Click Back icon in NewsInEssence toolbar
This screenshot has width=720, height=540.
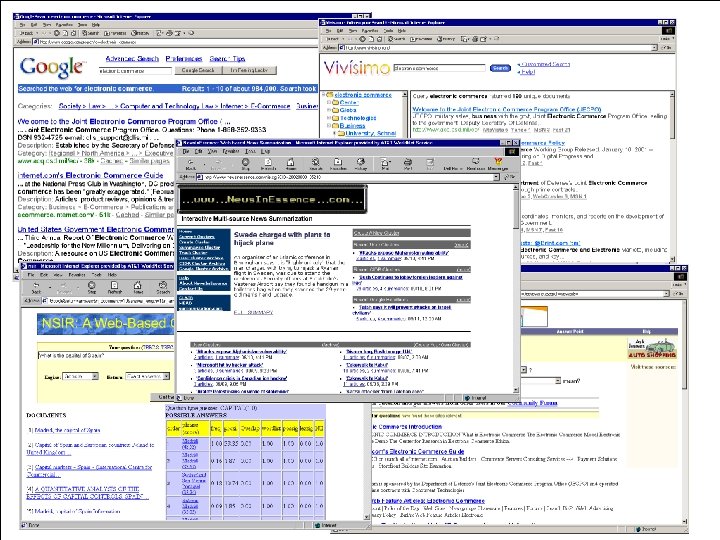(x=191, y=163)
